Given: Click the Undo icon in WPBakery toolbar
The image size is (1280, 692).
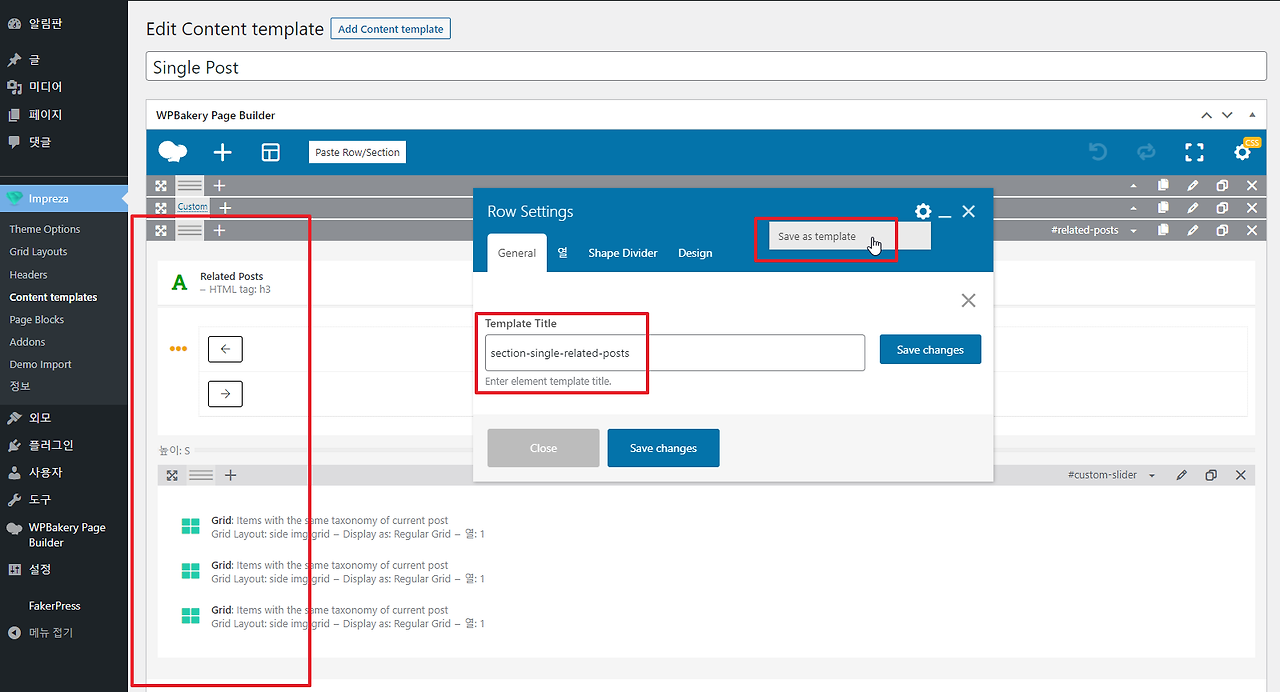Looking at the screenshot, I should [1098, 152].
